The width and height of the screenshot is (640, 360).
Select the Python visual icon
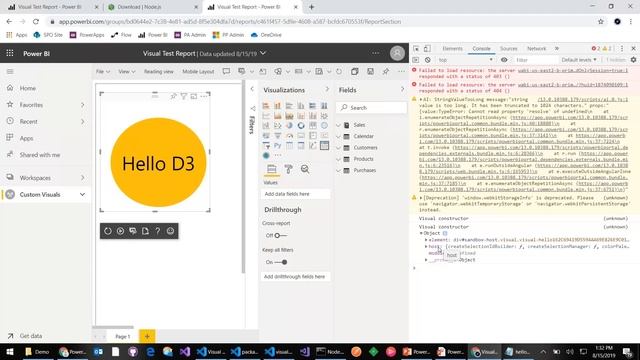click(x=278, y=145)
